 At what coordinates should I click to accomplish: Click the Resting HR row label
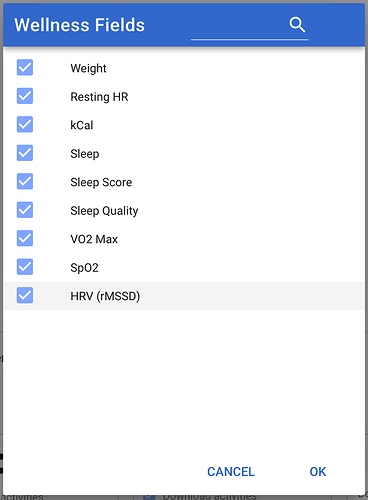(x=99, y=97)
